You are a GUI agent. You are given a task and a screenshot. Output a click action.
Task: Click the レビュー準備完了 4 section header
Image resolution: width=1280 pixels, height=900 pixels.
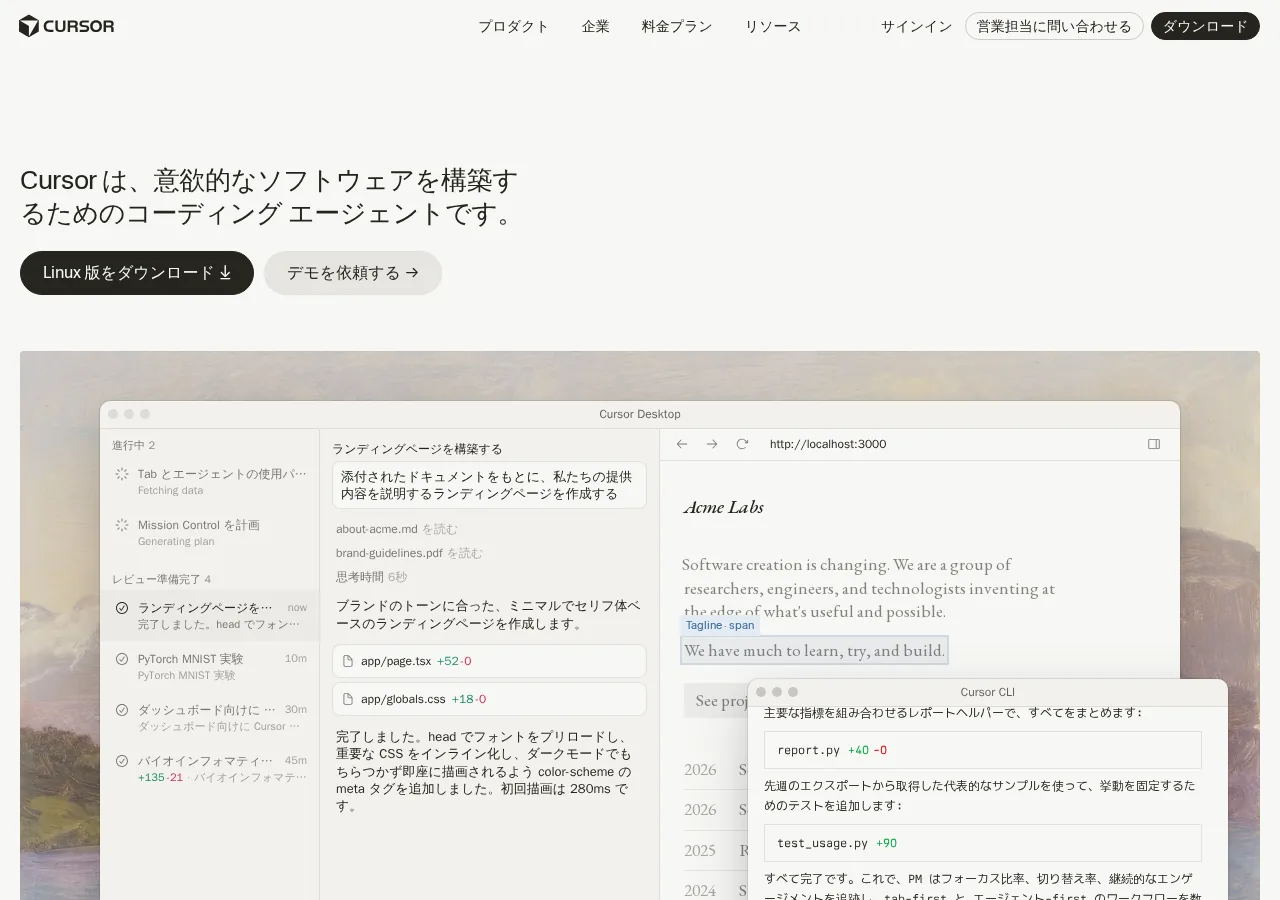(x=162, y=579)
